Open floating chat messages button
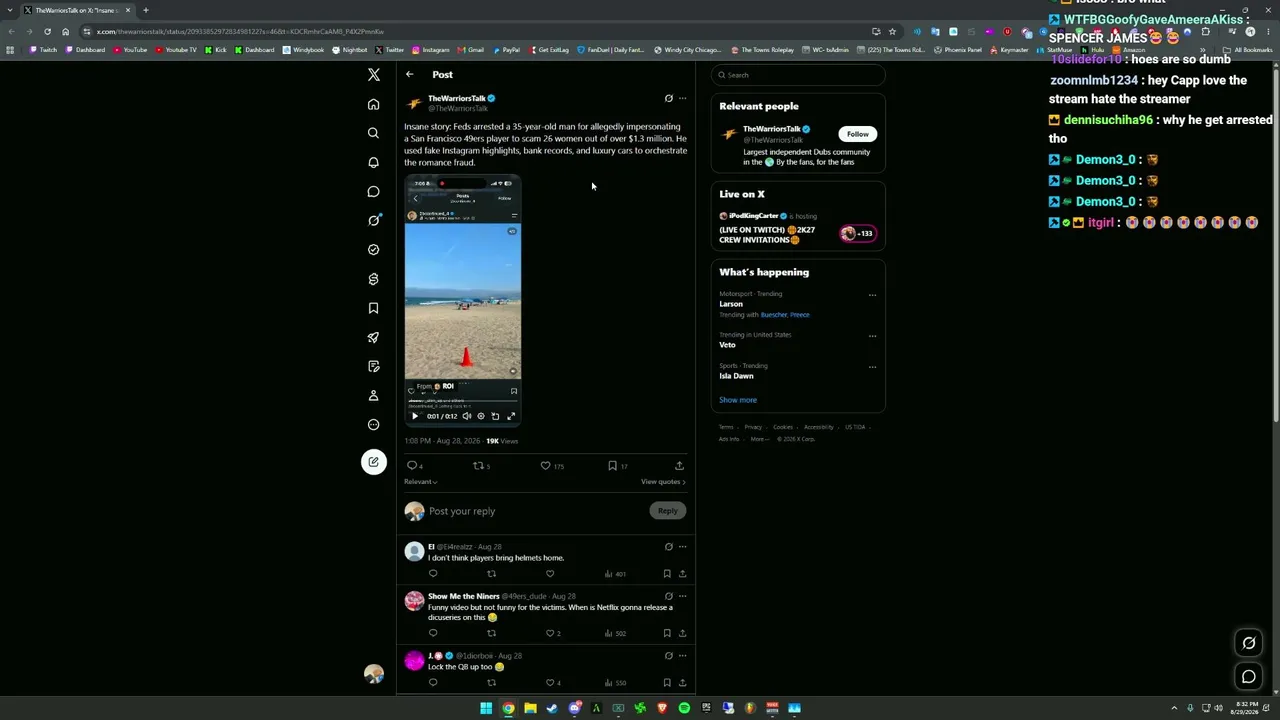The height and width of the screenshot is (720, 1280). point(1249,677)
